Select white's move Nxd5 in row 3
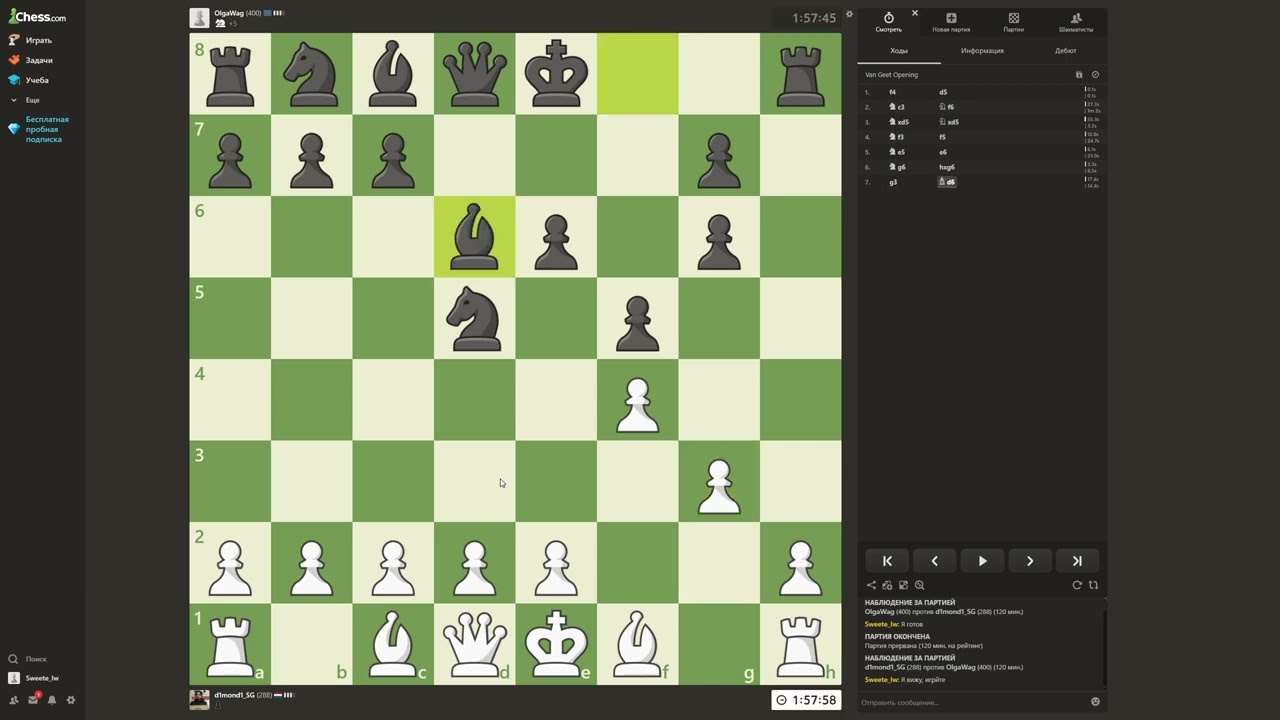This screenshot has height=720, width=1280. [x=899, y=122]
